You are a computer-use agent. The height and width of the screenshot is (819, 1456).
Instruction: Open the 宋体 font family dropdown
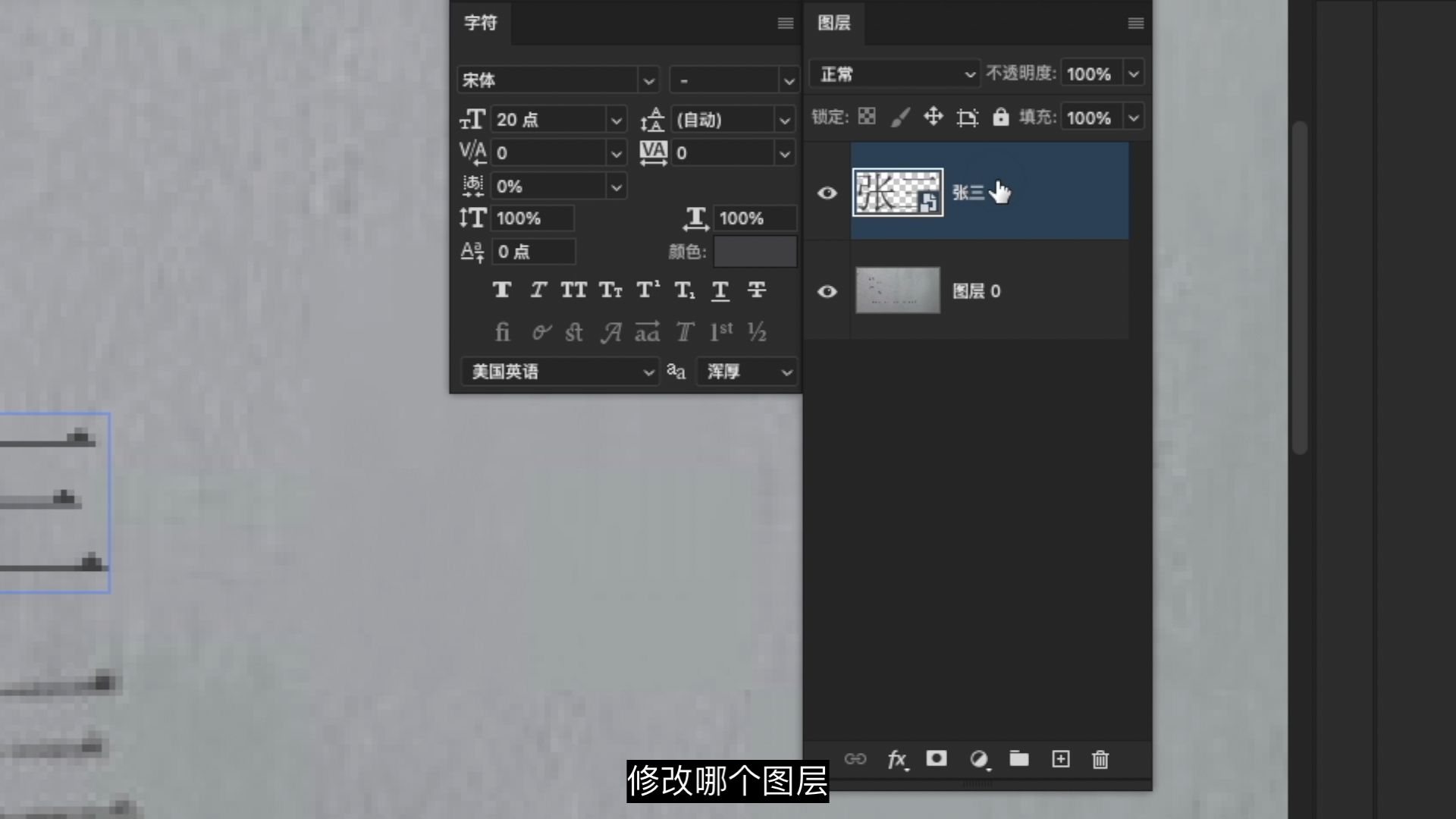[x=648, y=80]
